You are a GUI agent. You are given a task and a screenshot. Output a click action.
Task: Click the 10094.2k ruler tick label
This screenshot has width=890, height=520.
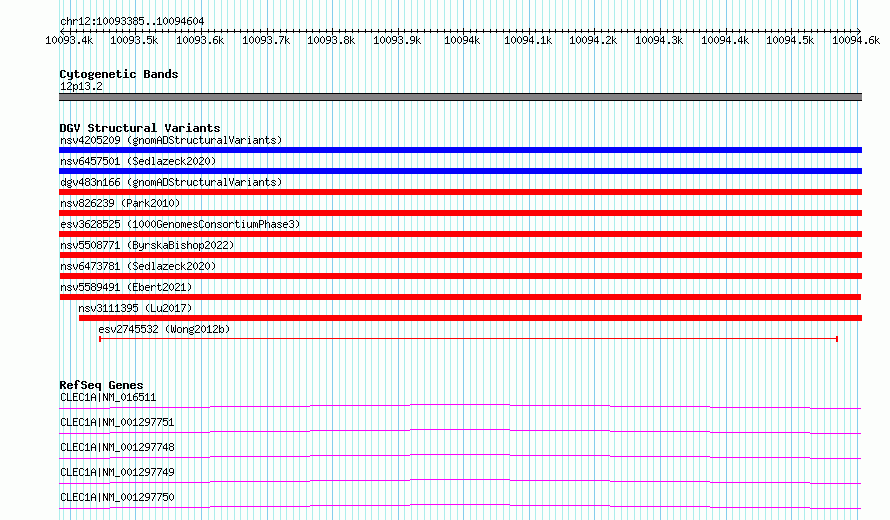point(593,40)
